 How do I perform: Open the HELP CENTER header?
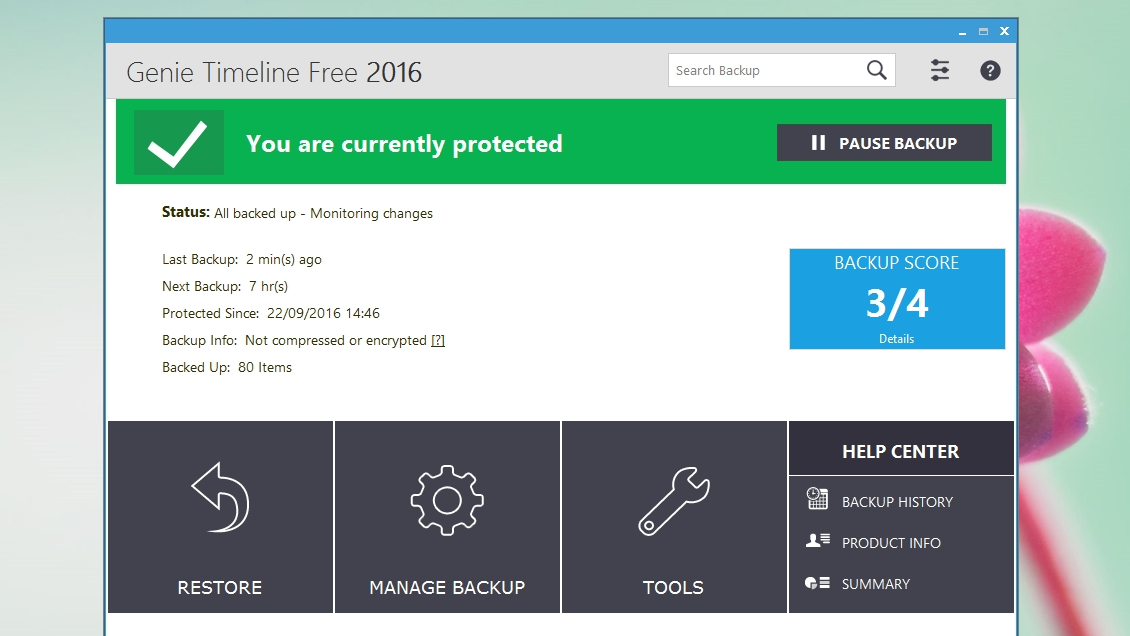tap(901, 451)
